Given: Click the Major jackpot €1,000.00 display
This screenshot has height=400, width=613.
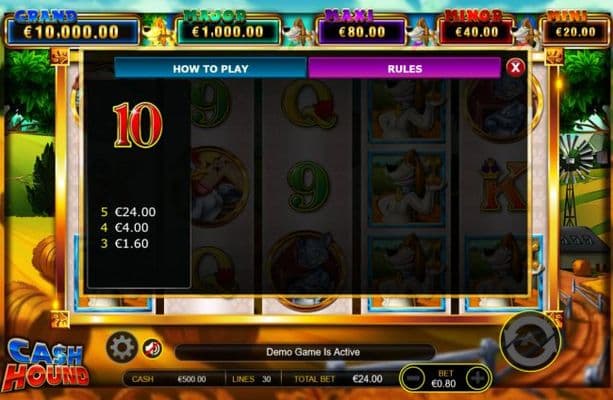Looking at the screenshot, I should click(x=228, y=31).
